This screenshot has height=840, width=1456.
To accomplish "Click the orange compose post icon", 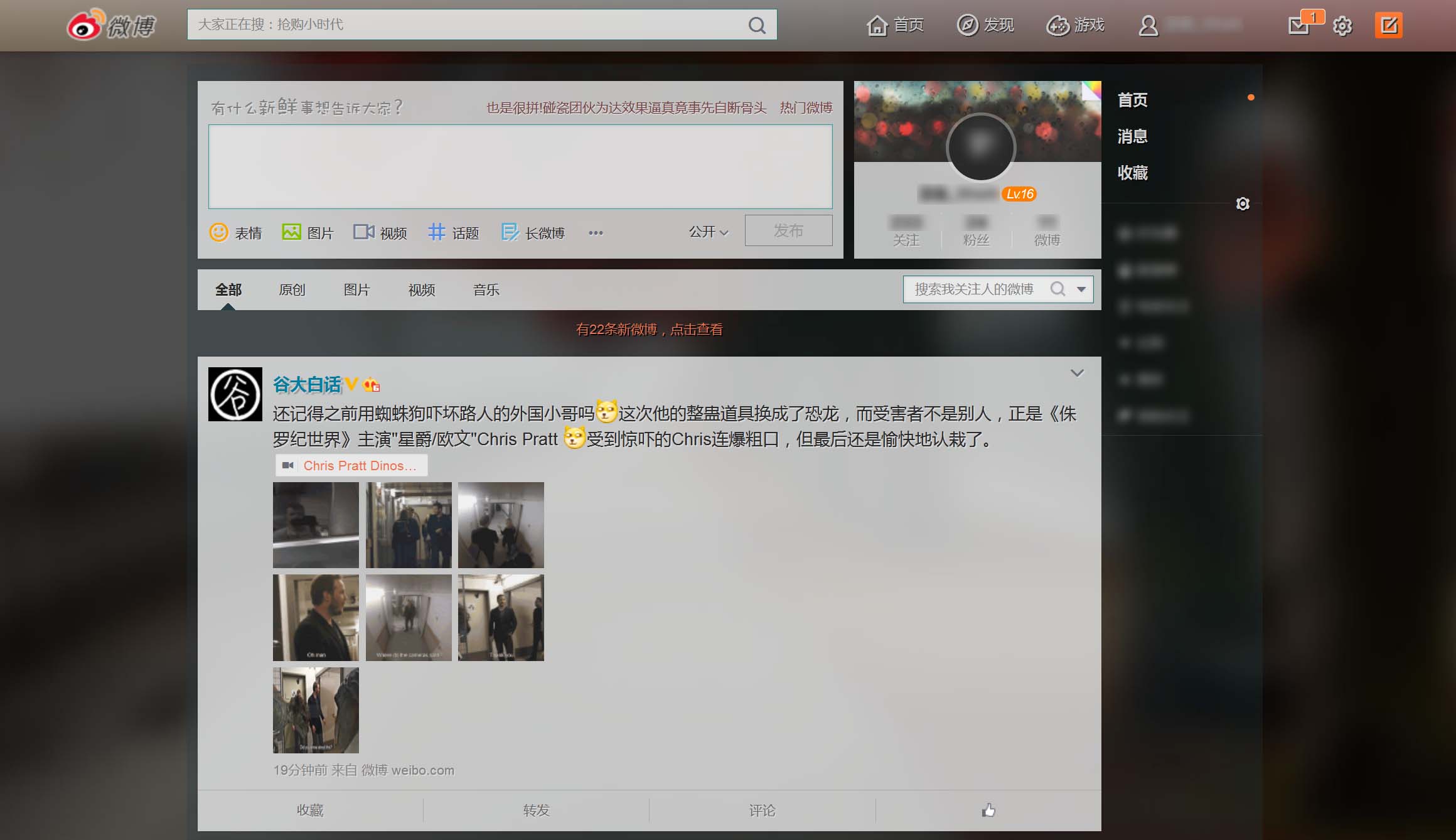I will pos(1388,25).
